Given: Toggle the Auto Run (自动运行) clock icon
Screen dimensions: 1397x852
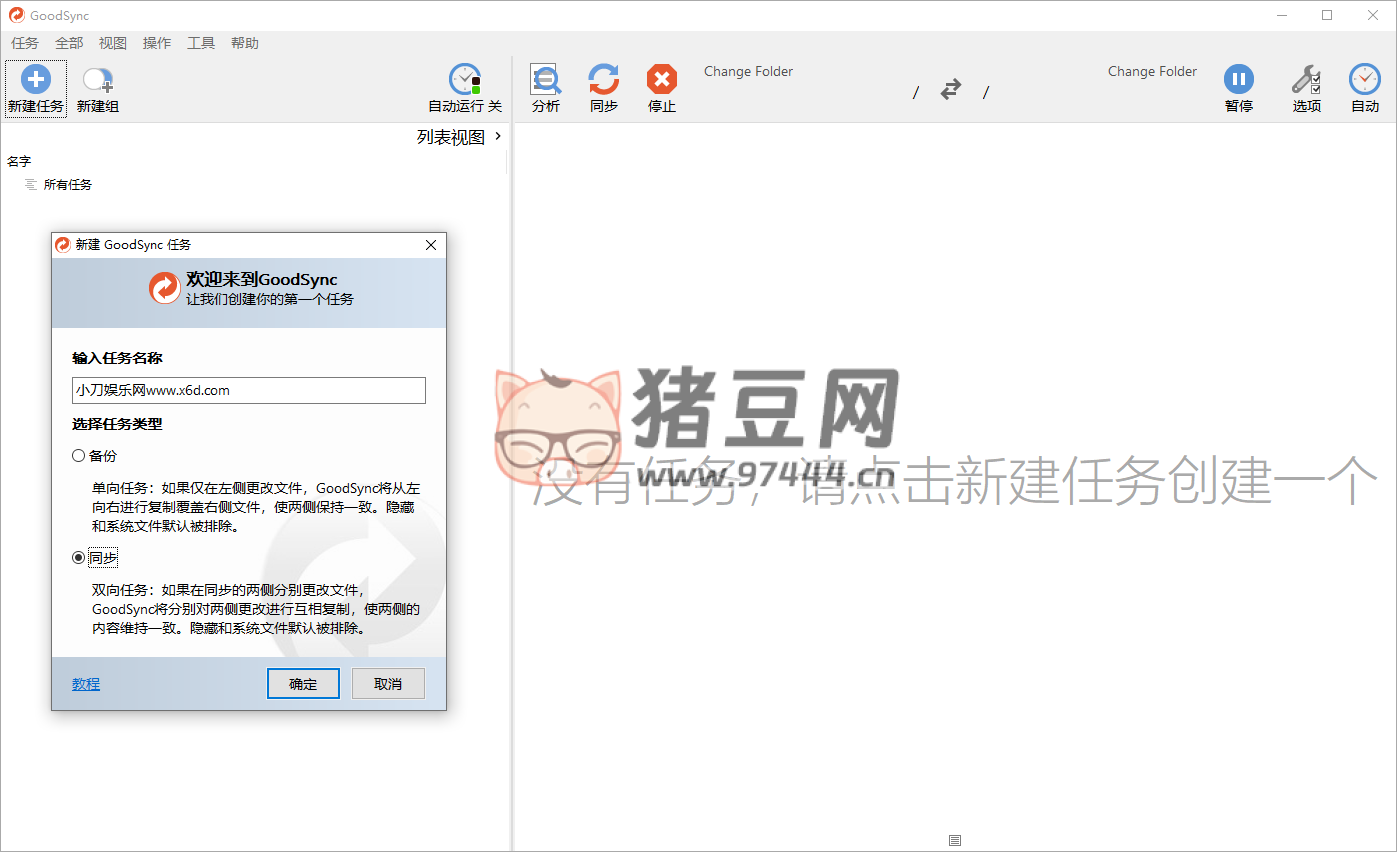Looking at the screenshot, I should [x=464, y=80].
